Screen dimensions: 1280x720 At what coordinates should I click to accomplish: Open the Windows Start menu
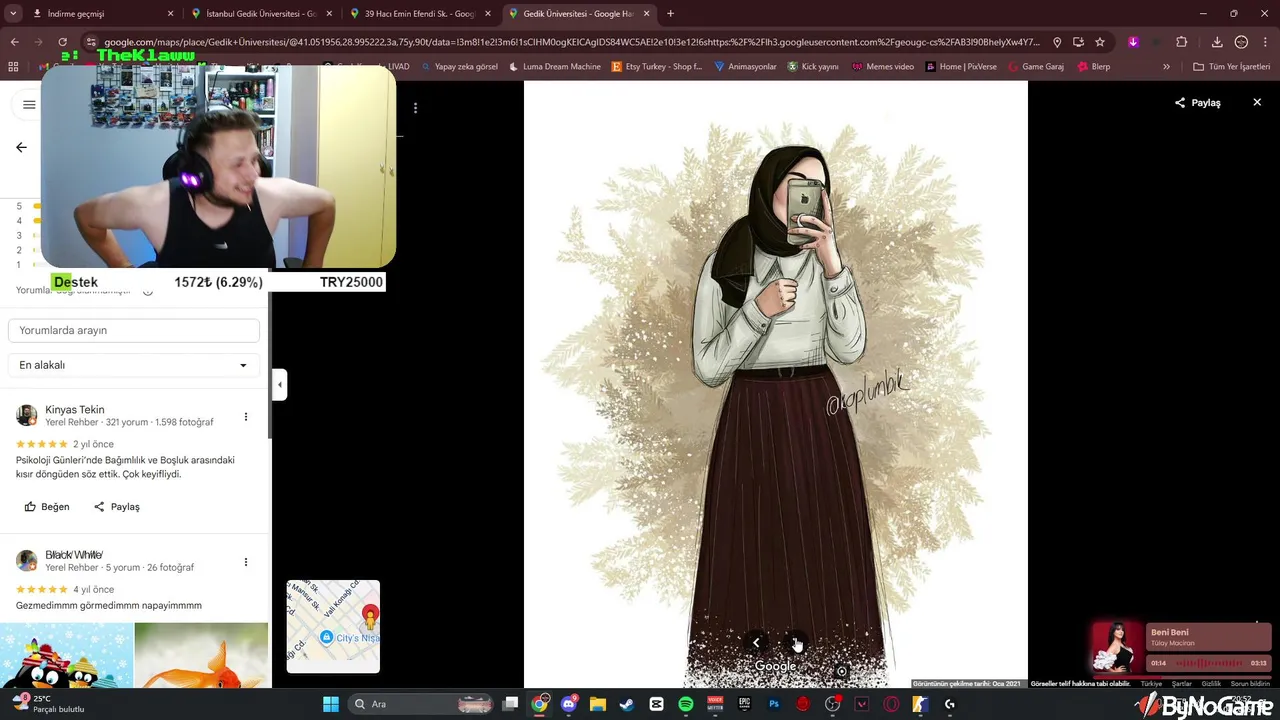[331, 704]
